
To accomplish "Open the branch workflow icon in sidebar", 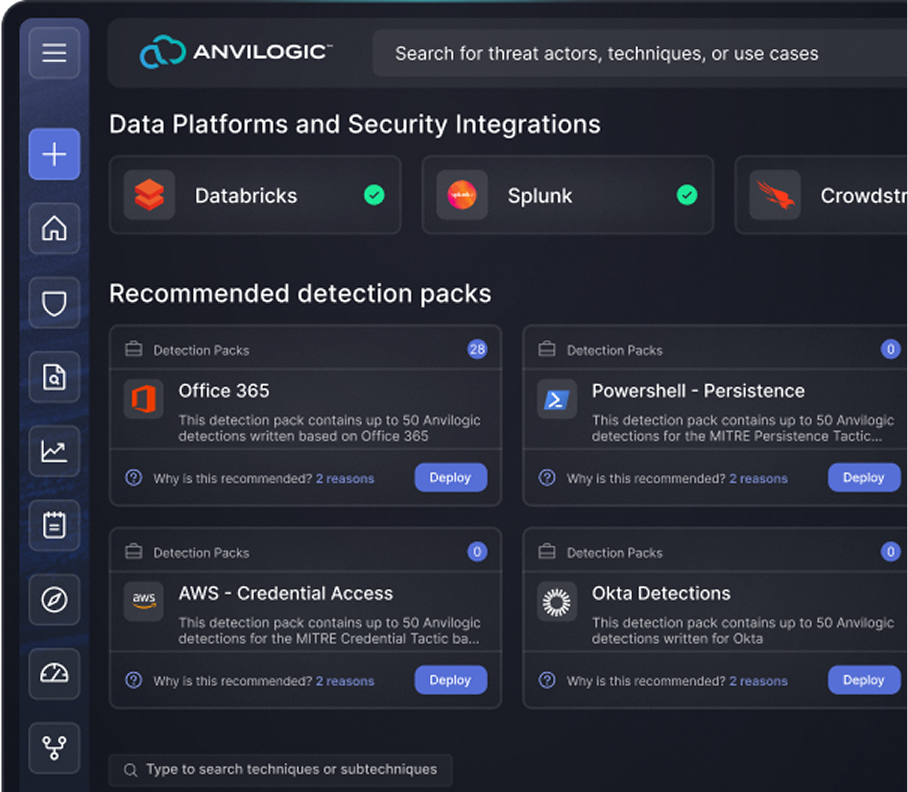I will (54, 748).
